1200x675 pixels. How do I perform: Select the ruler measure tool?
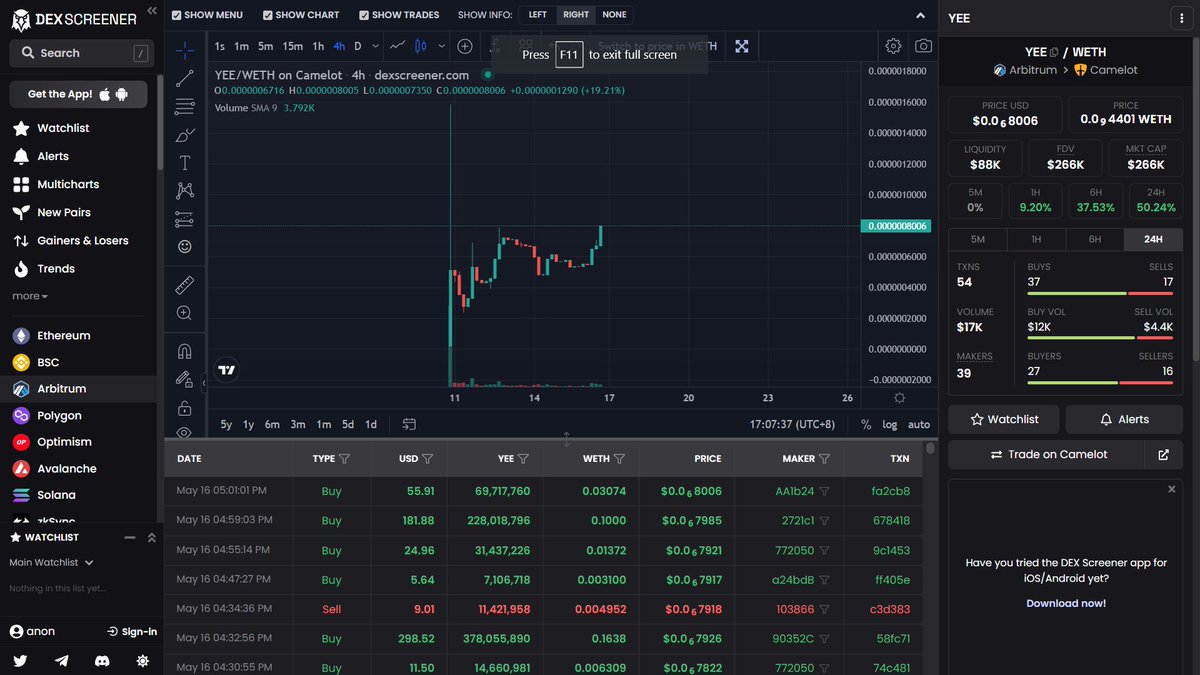[185, 285]
